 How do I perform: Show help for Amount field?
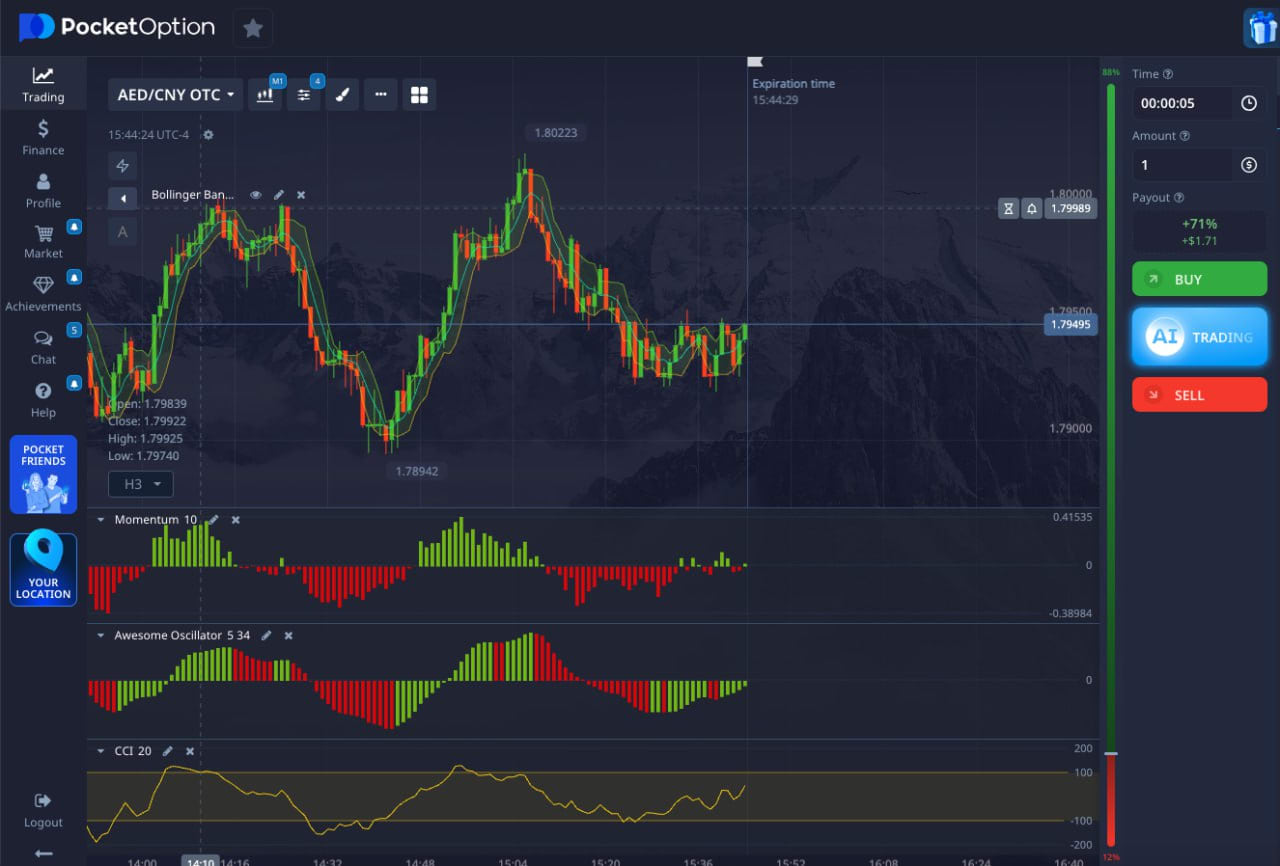1185,136
